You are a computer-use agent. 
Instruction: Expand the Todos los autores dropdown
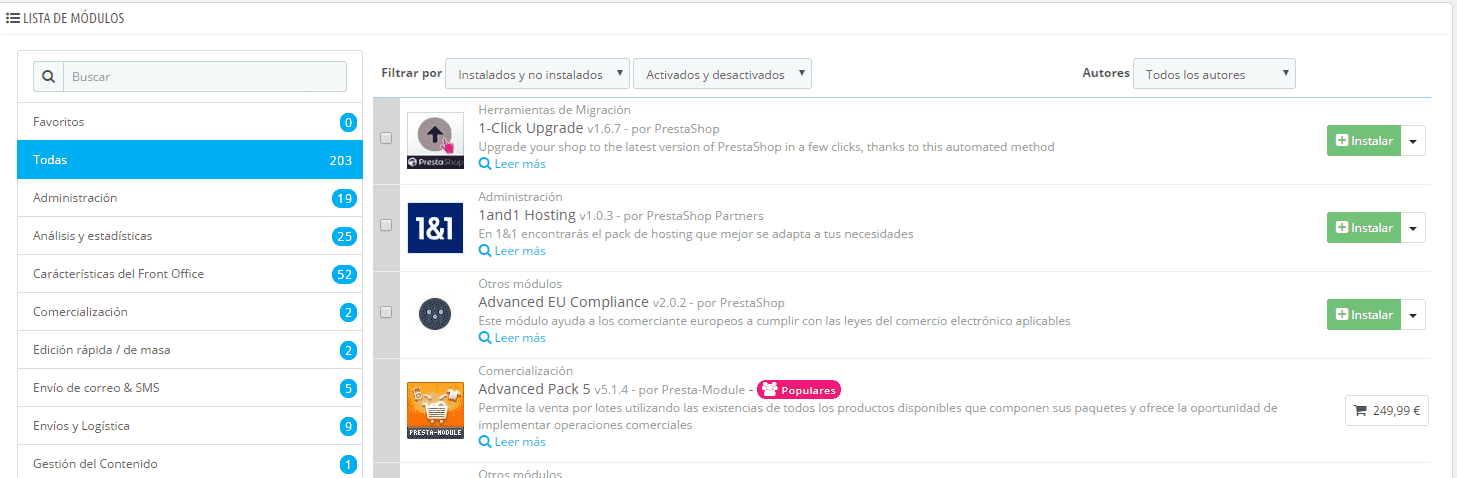point(1214,74)
